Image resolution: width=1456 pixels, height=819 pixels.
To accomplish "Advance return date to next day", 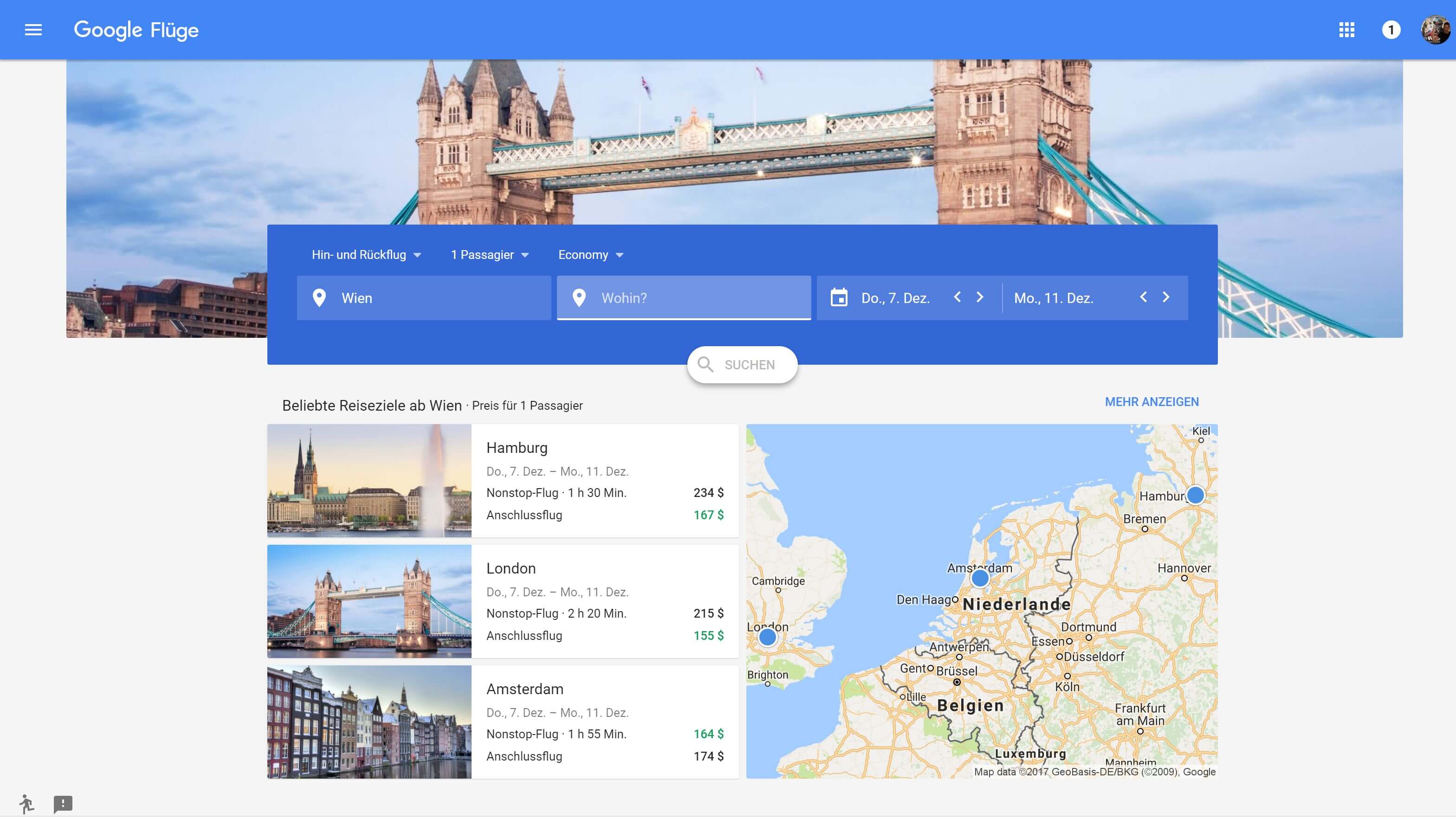I will pos(1166,297).
